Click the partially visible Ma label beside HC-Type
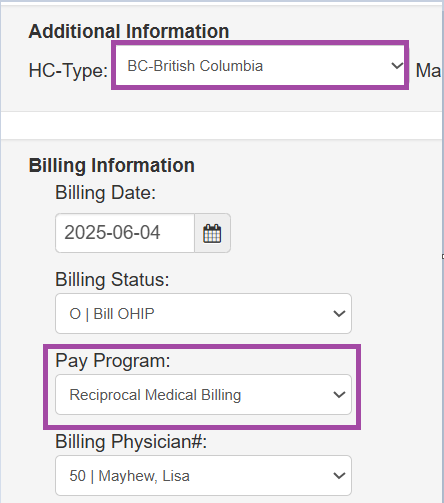444x503 pixels. click(429, 71)
